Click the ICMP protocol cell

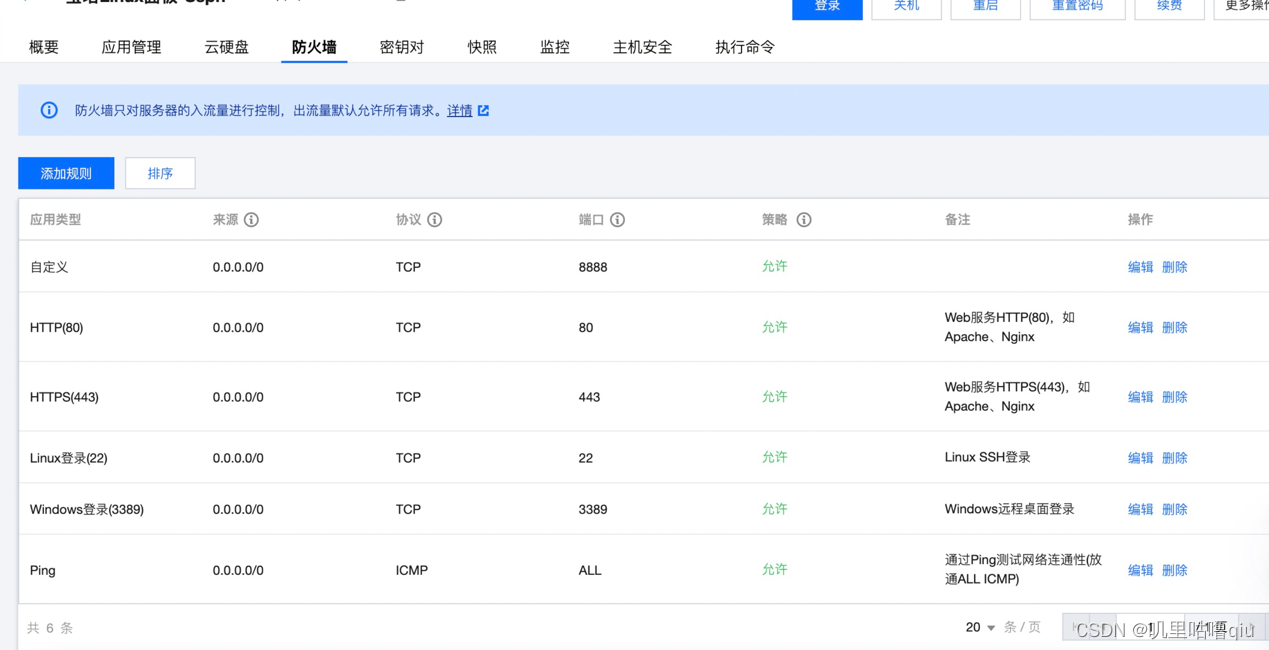click(x=412, y=570)
